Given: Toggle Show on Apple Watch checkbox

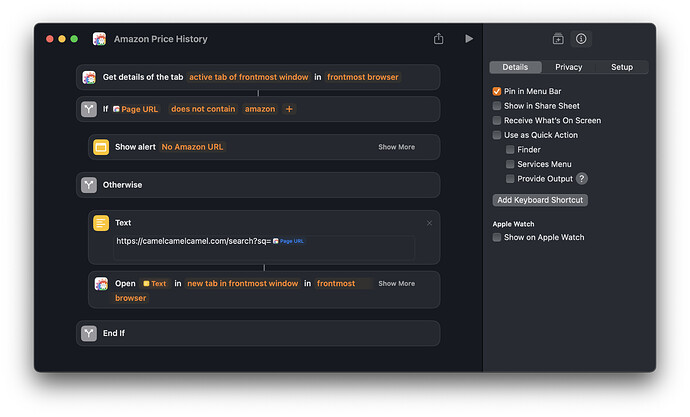Looking at the screenshot, I should point(496,238).
